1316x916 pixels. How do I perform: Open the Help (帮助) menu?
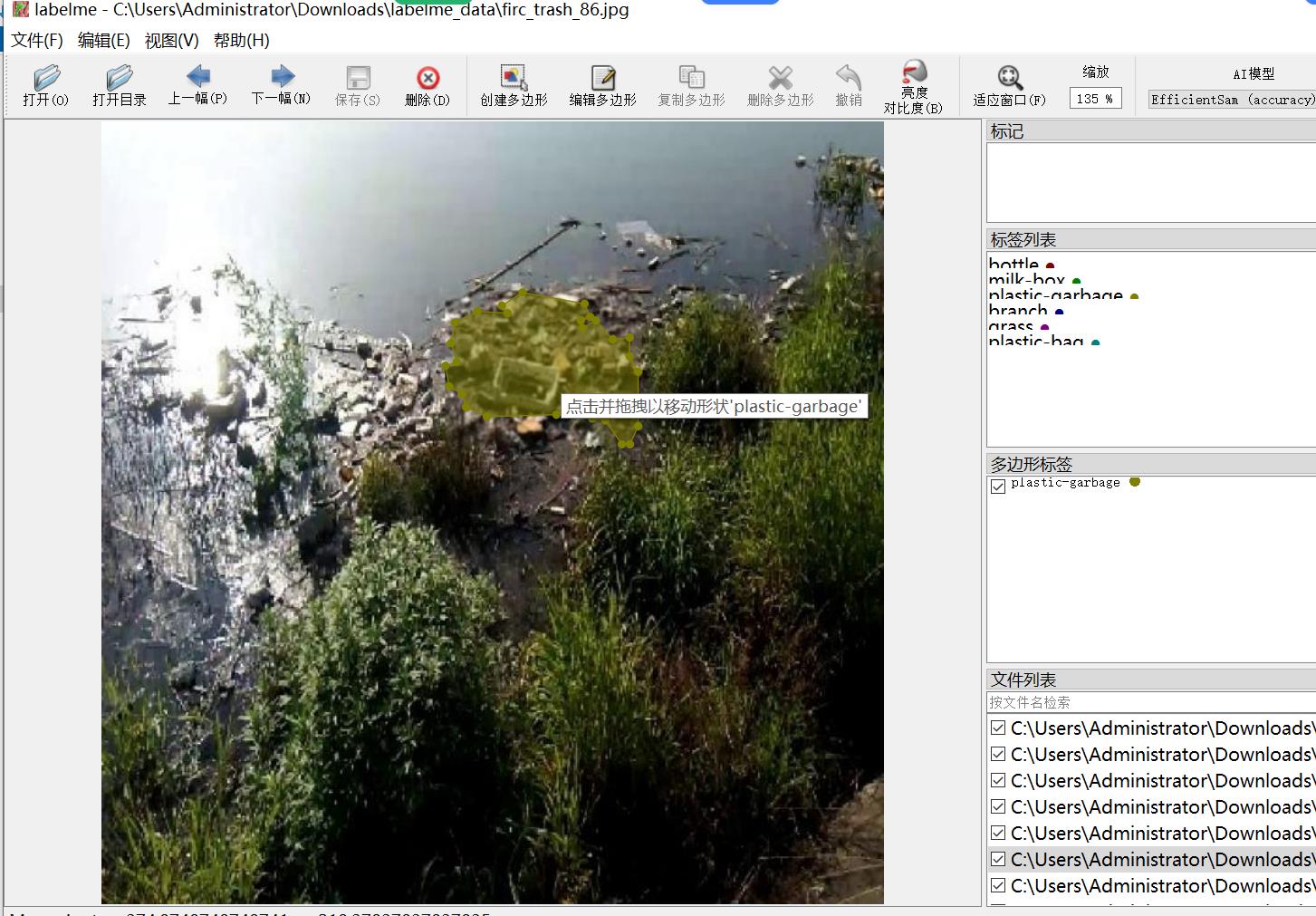[x=241, y=41]
